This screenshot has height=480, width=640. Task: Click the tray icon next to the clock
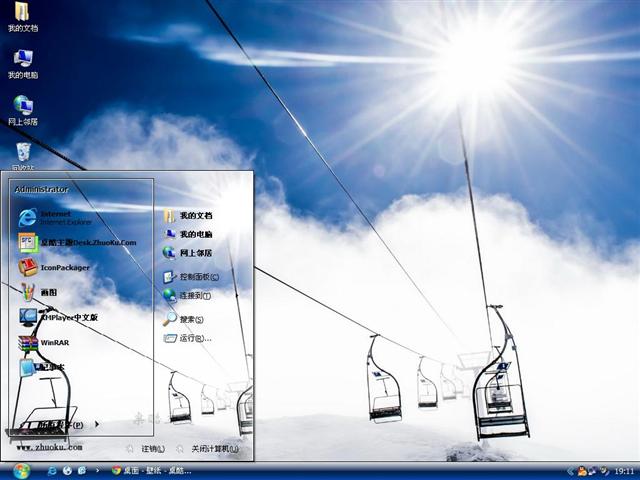click(604, 471)
